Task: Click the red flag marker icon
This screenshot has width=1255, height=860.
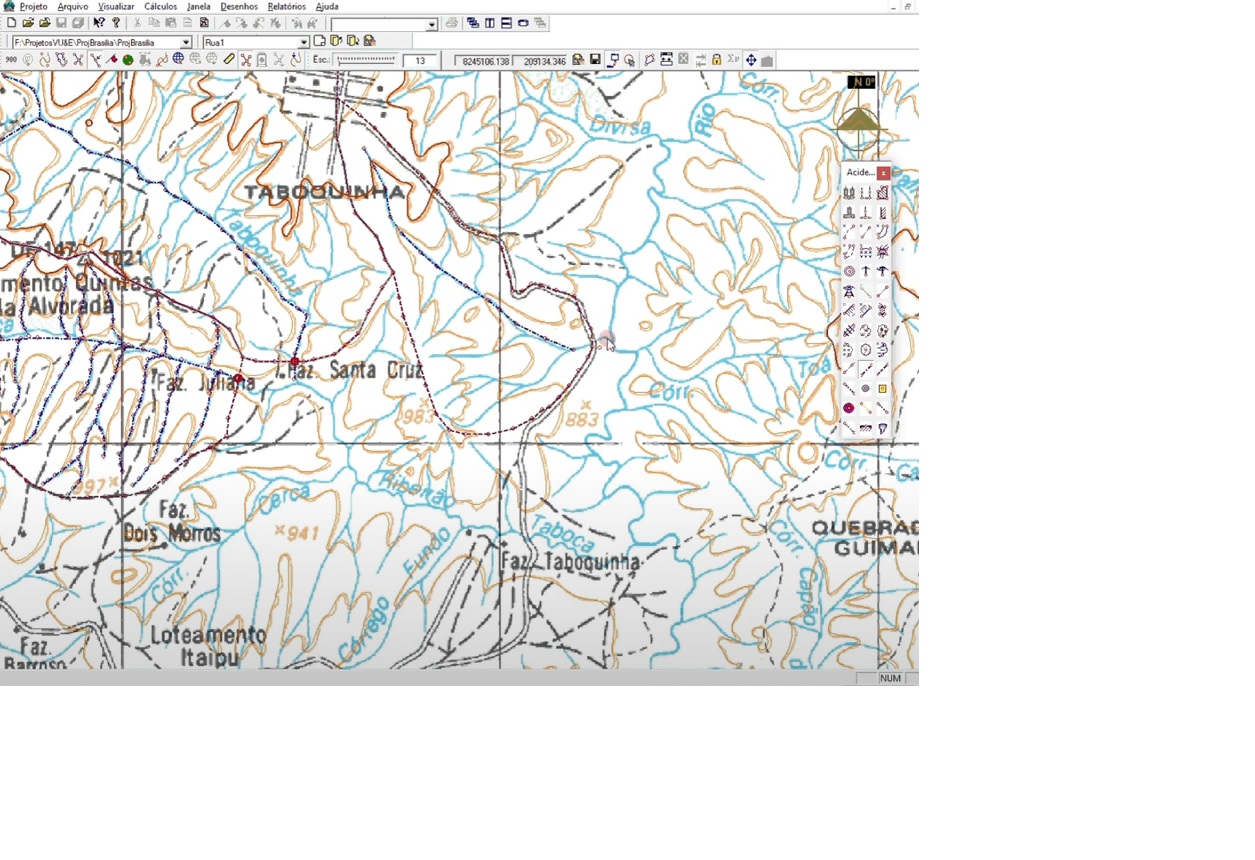Action: coord(112,60)
